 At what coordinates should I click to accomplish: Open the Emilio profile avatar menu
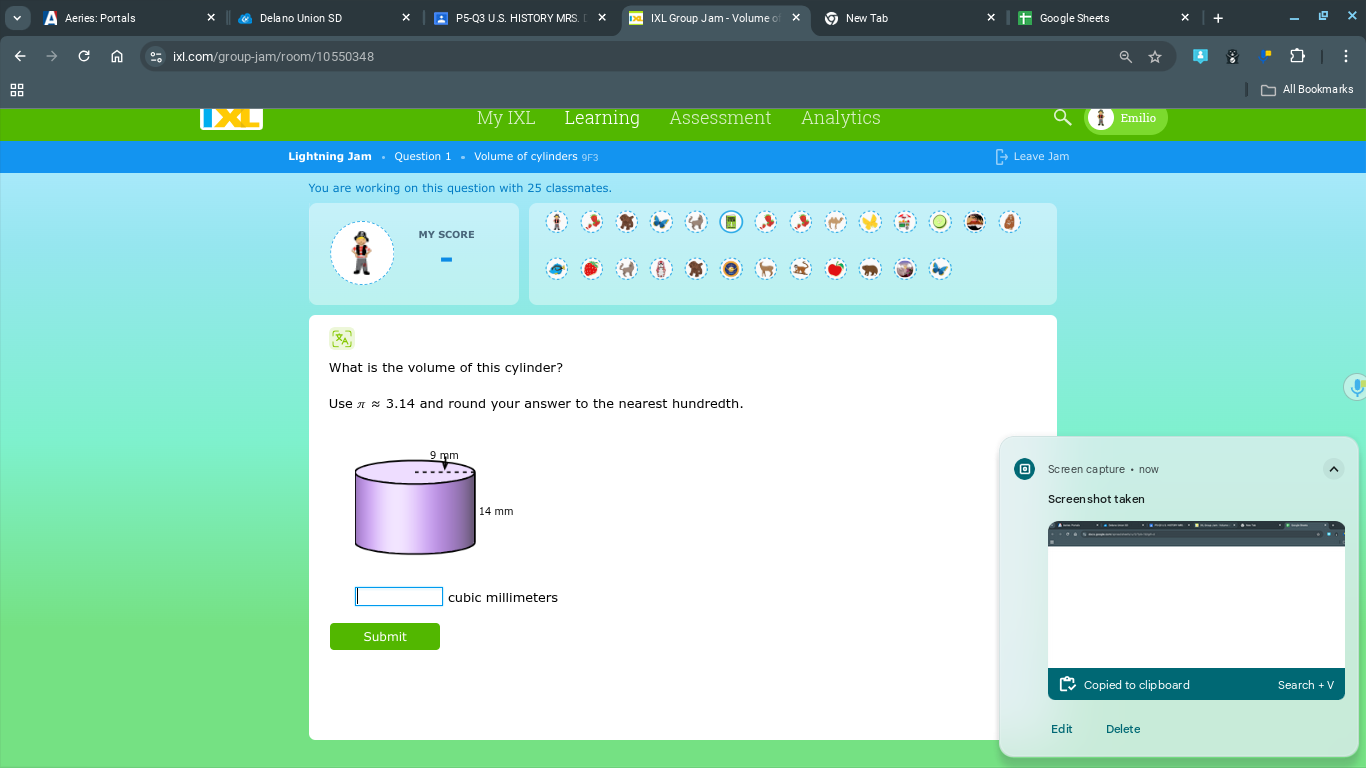tap(1125, 117)
